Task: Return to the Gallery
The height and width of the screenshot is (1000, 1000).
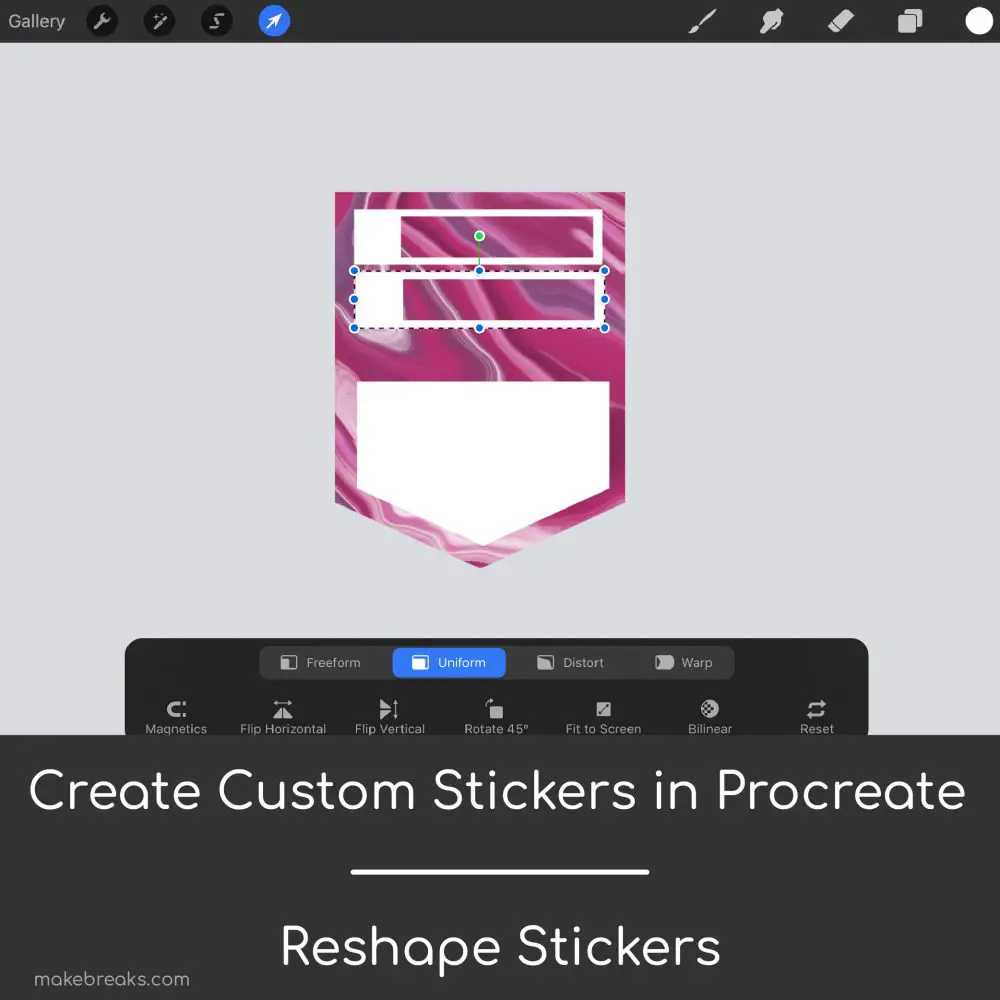Action: (x=36, y=21)
